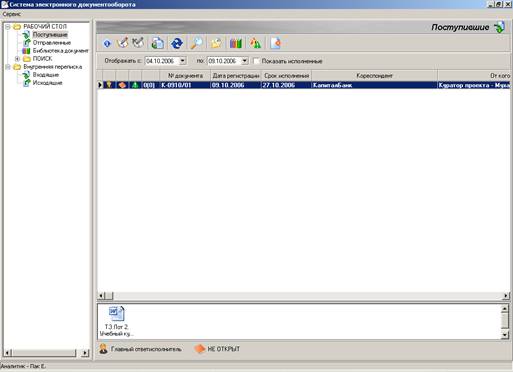The image size is (513, 372).
Task: Enable the Показать исполненные checkbox
Action: 256,61
